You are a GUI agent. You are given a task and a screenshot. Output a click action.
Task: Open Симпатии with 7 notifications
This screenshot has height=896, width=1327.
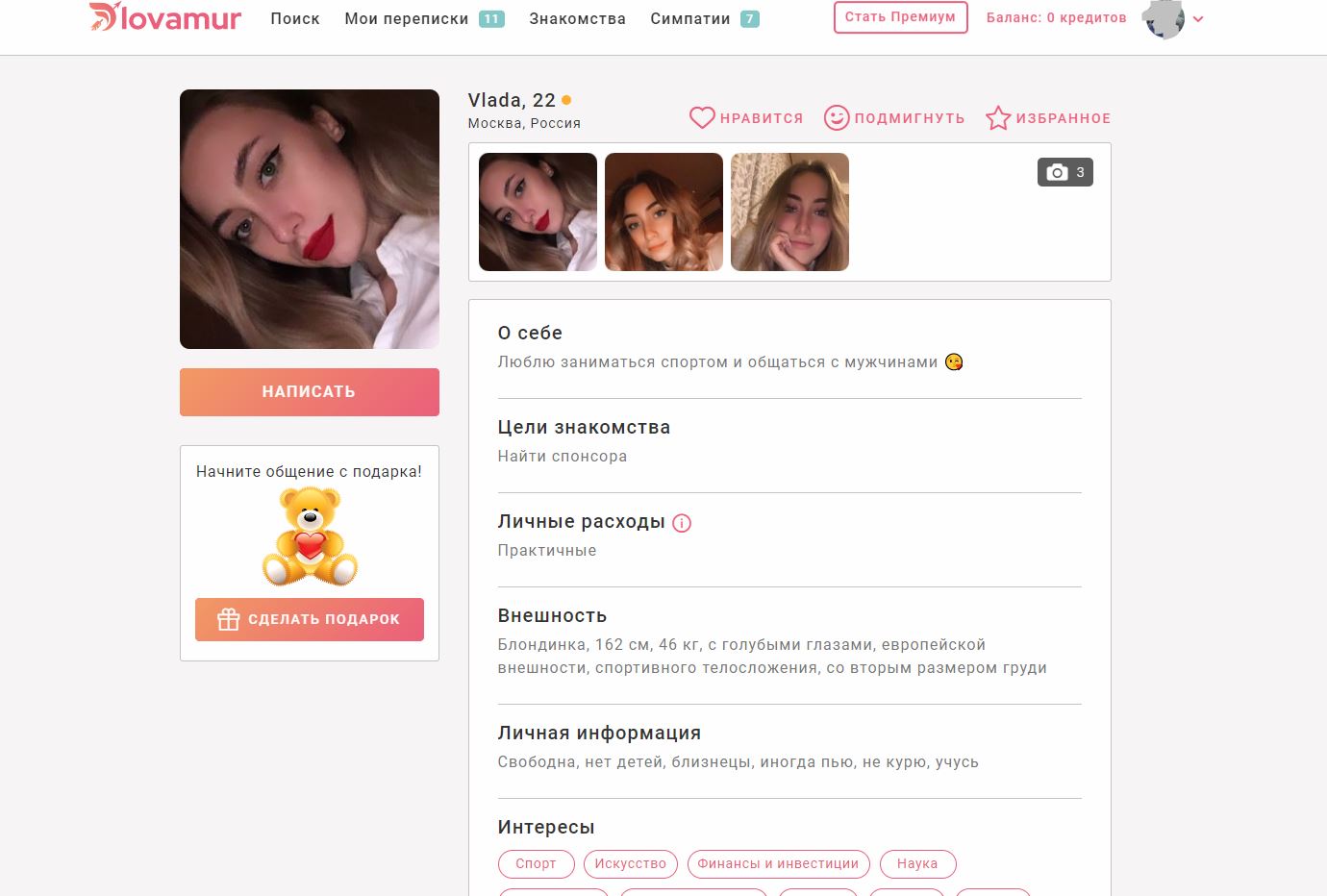pyautogui.click(x=705, y=18)
